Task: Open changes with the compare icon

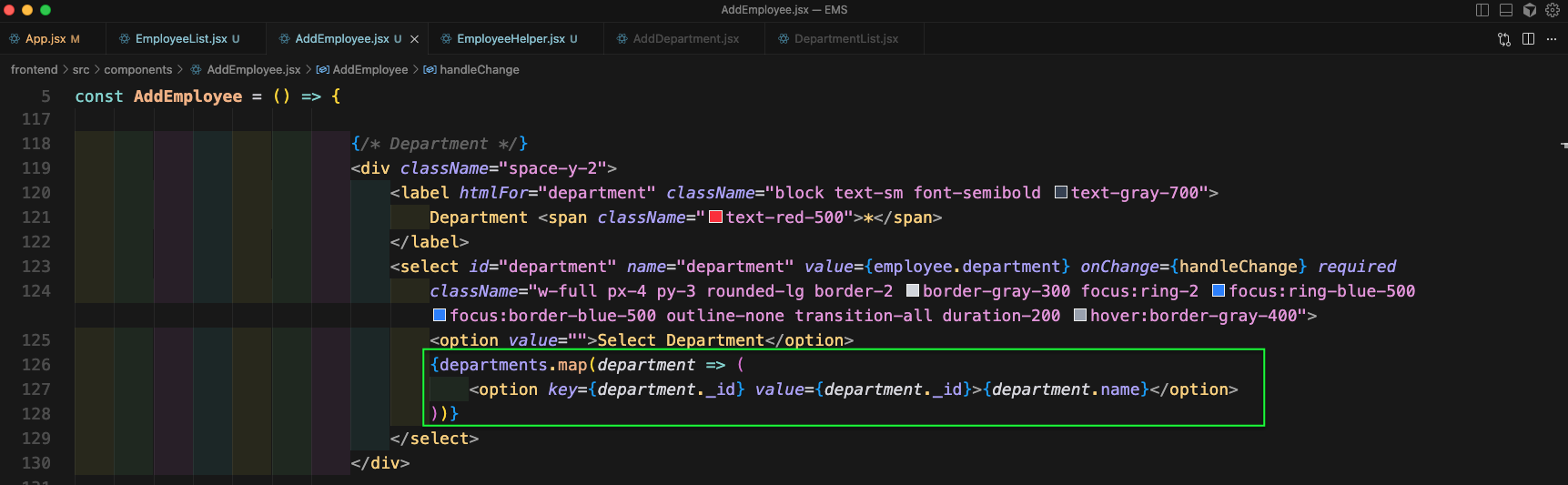Action: click(1504, 39)
